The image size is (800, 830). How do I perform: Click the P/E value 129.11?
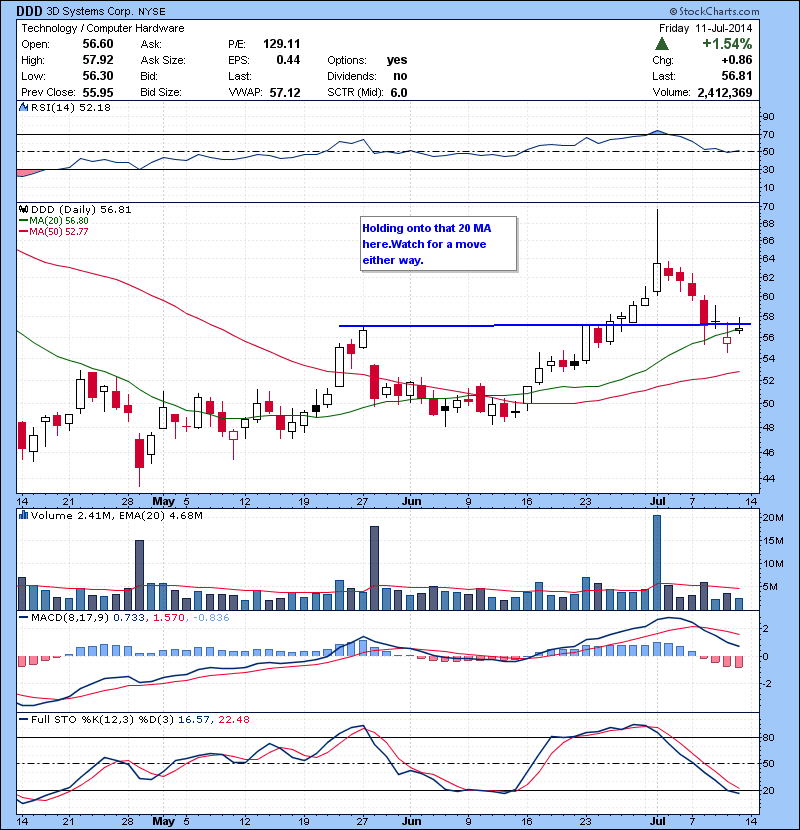(282, 44)
